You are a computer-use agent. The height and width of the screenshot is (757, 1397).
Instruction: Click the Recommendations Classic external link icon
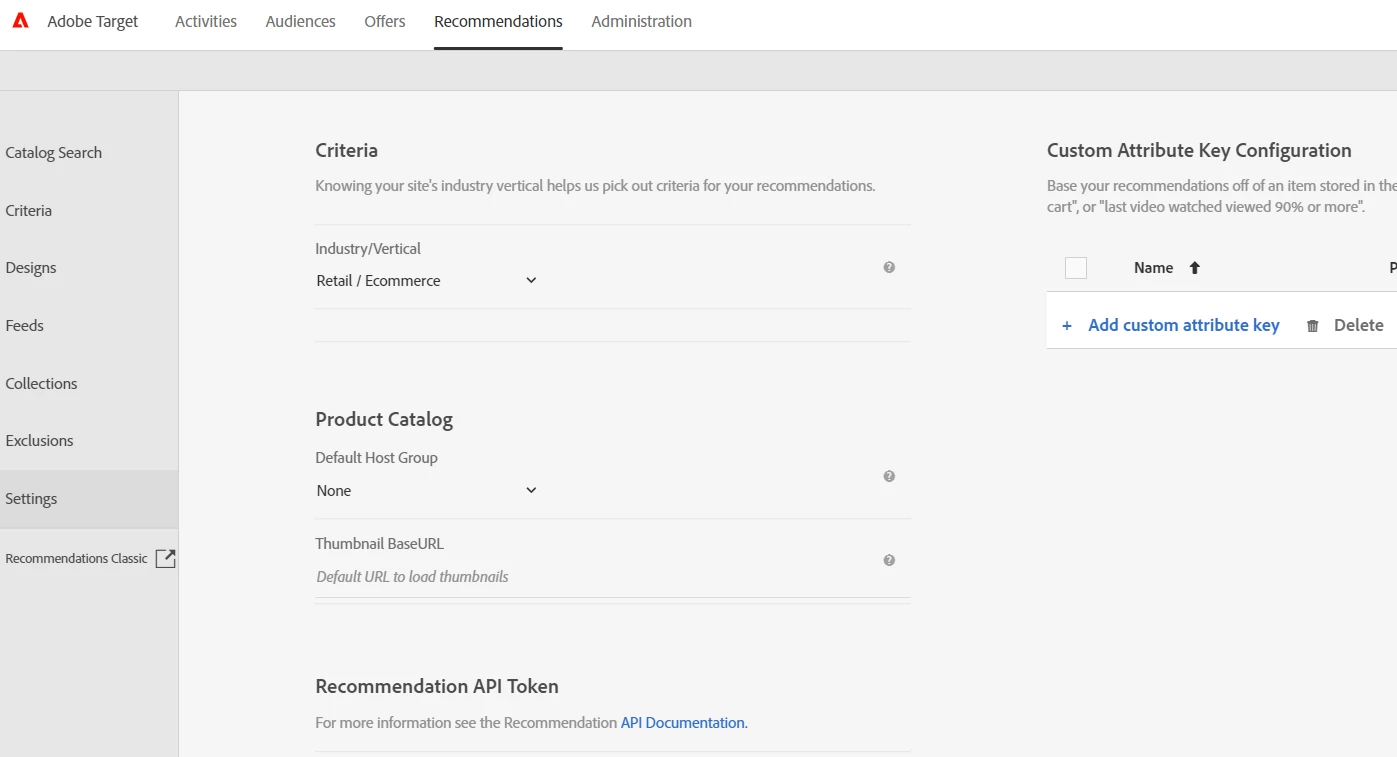(166, 559)
